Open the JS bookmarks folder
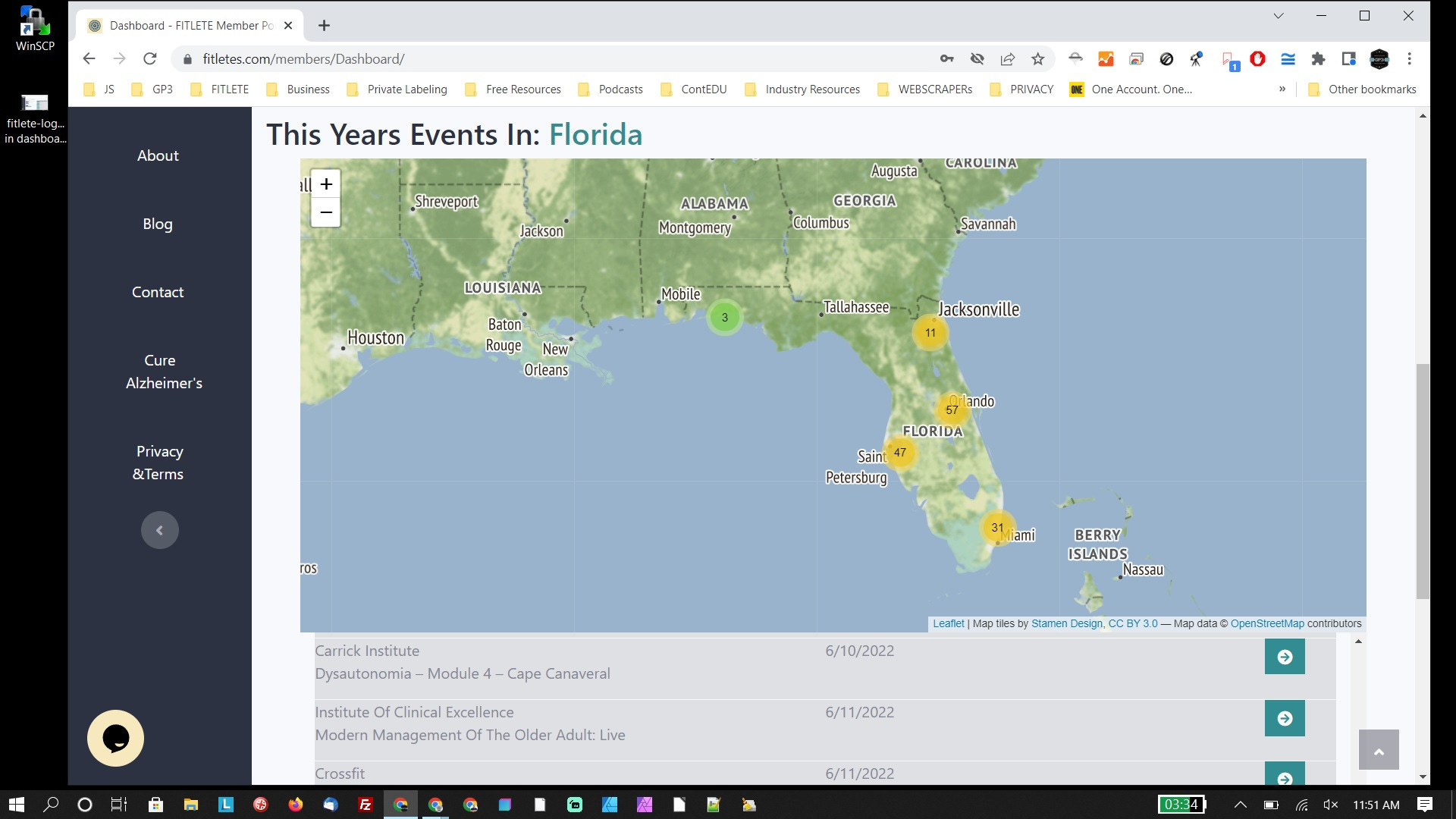The image size is (1456, 819). coord(99,89)
